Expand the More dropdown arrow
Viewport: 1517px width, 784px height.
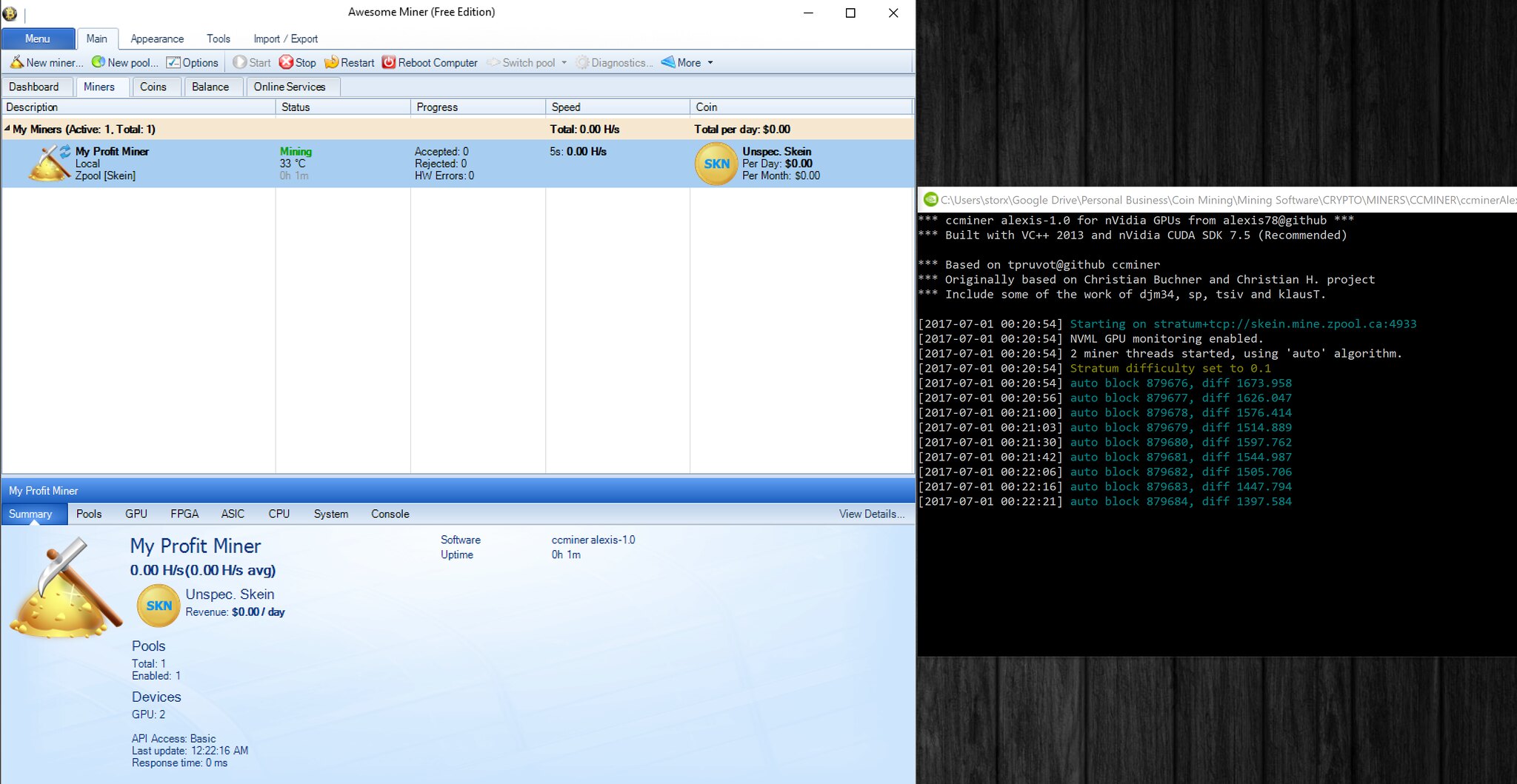click(x=710, y=62)
